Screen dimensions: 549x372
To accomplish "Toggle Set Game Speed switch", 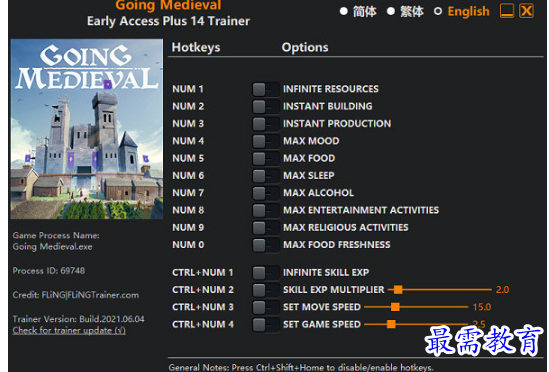I will (265, 324).
